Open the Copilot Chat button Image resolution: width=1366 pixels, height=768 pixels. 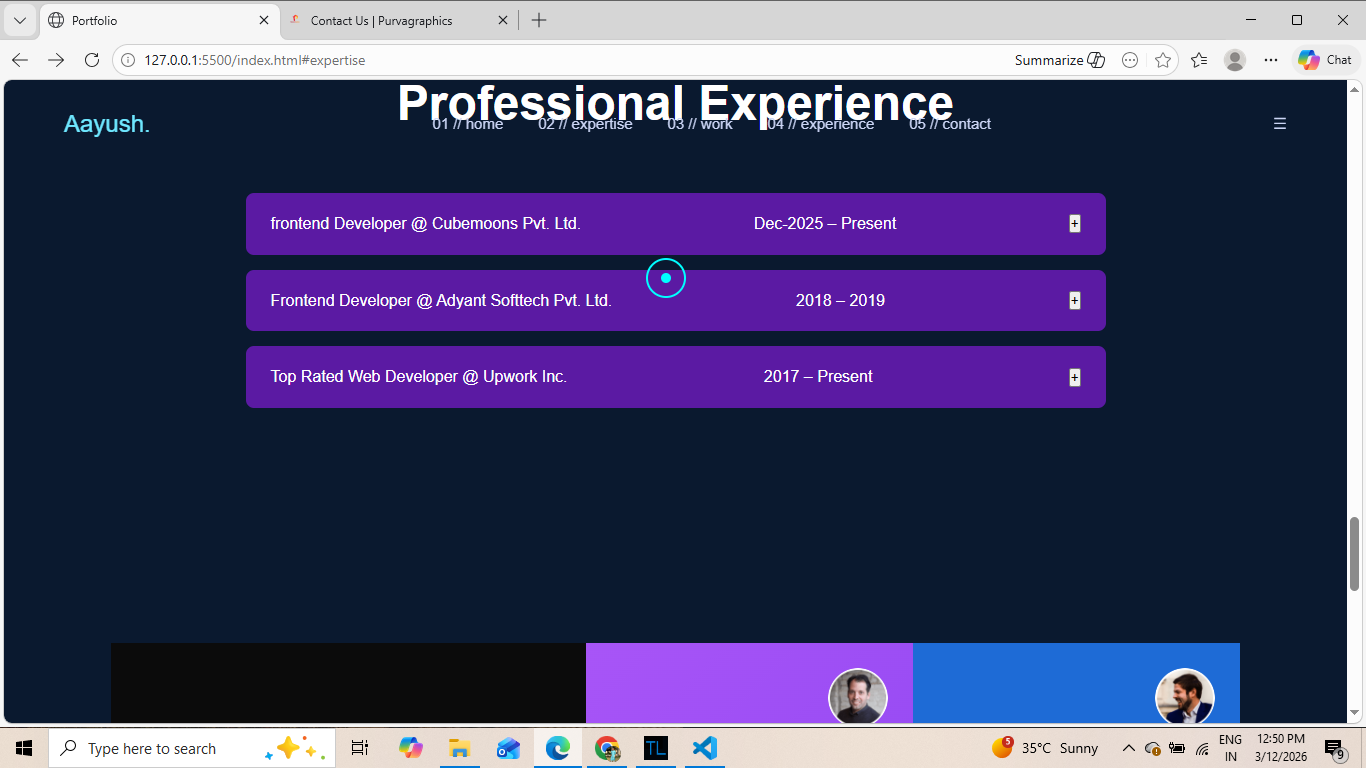(x=1324, y=60)
